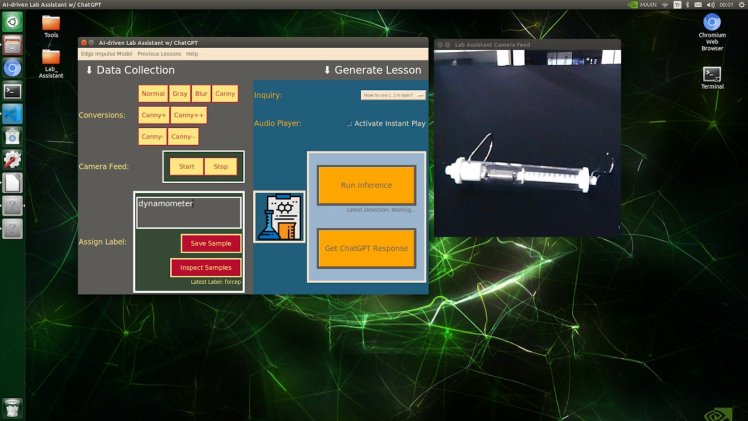Open the Previous Lessons menu
The height and width of the screenshot is (421, 748).
[x=159, y=54]
